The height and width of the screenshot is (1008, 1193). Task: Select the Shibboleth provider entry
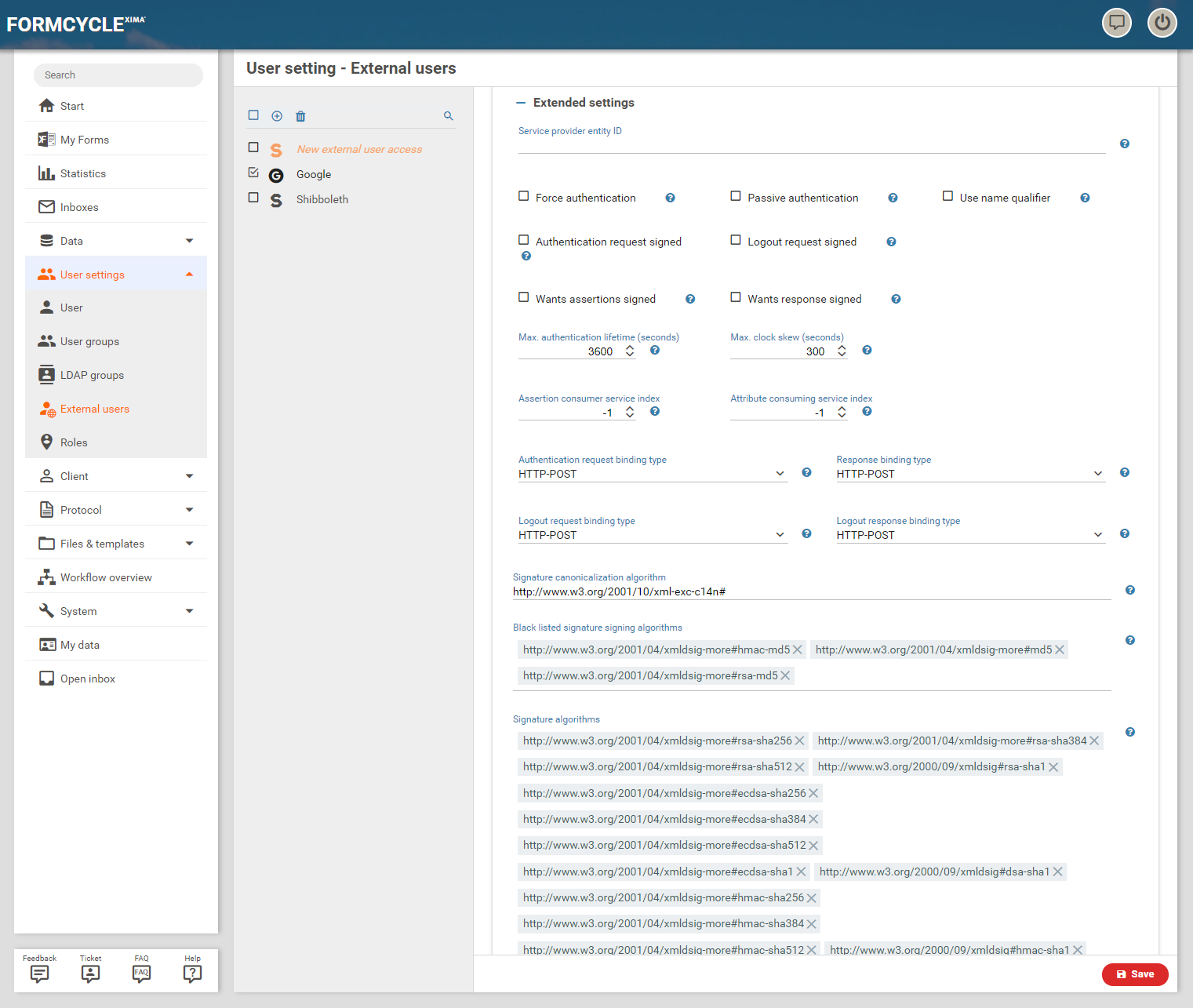(x=322, y=199)
